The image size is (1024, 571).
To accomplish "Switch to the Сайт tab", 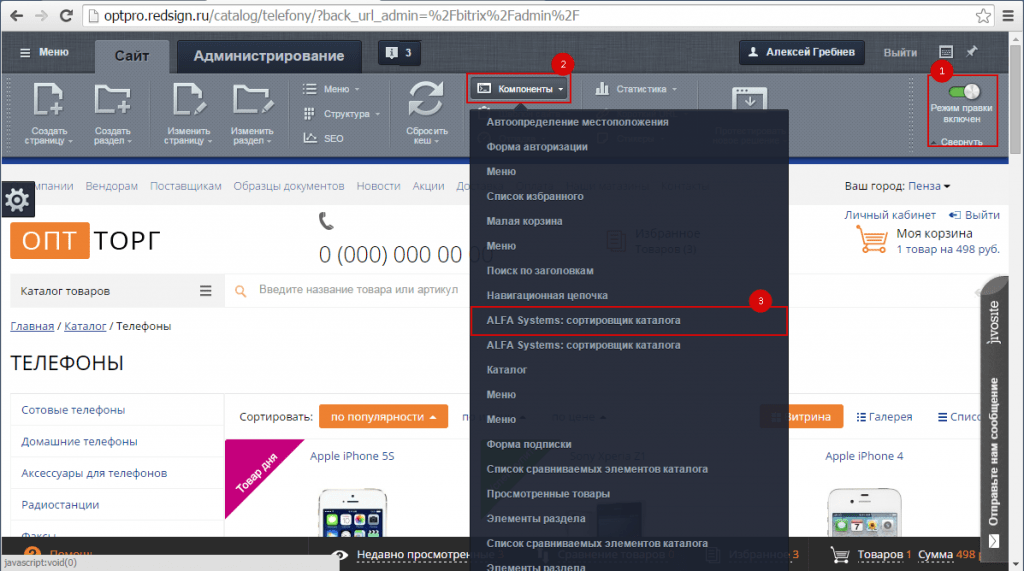I will point(132,56).
